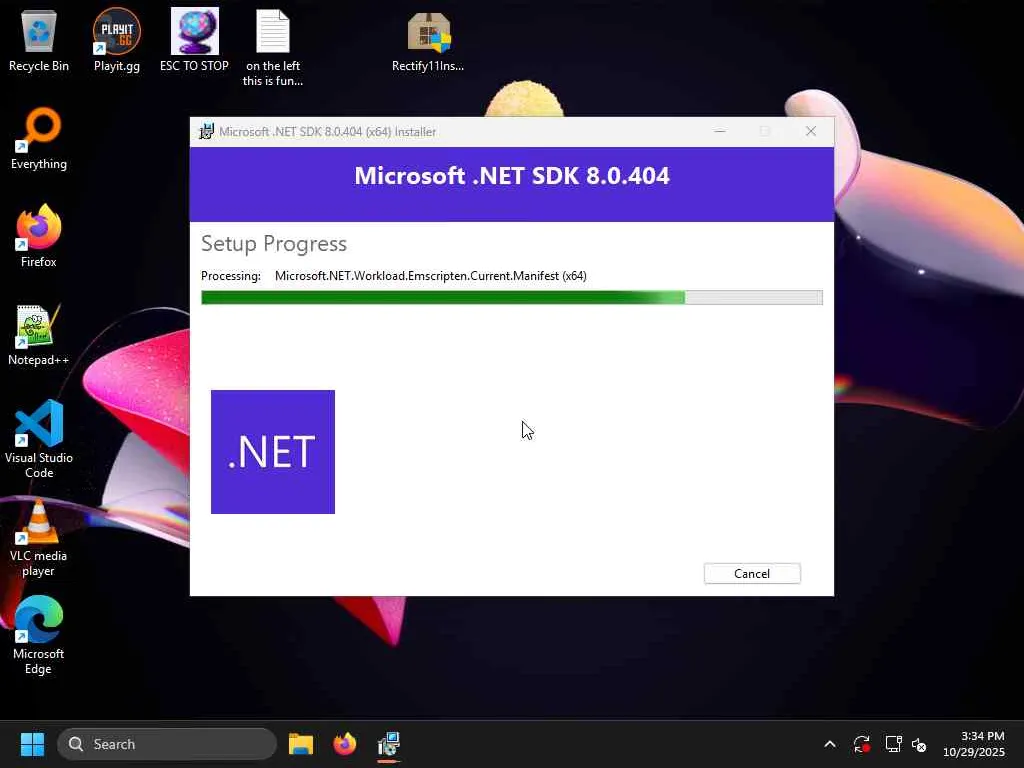Click the installer window title text
This screenshot has width=1024, height=768.
pyautogui.click(x=327, y=131)
